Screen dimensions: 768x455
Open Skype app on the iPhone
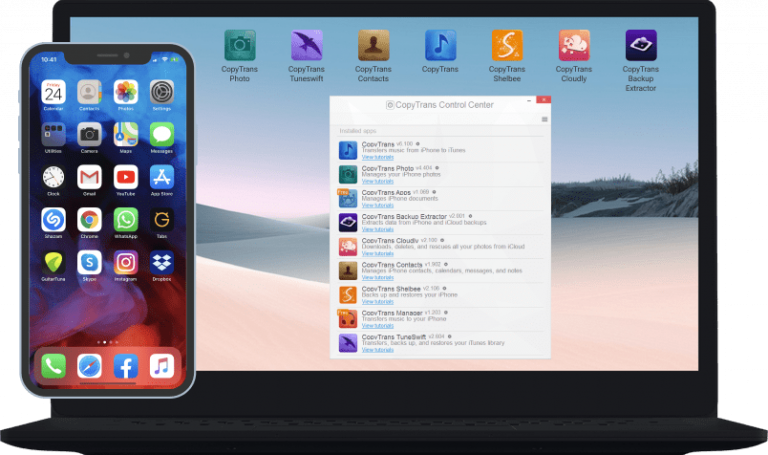click(x=89, y=263)
